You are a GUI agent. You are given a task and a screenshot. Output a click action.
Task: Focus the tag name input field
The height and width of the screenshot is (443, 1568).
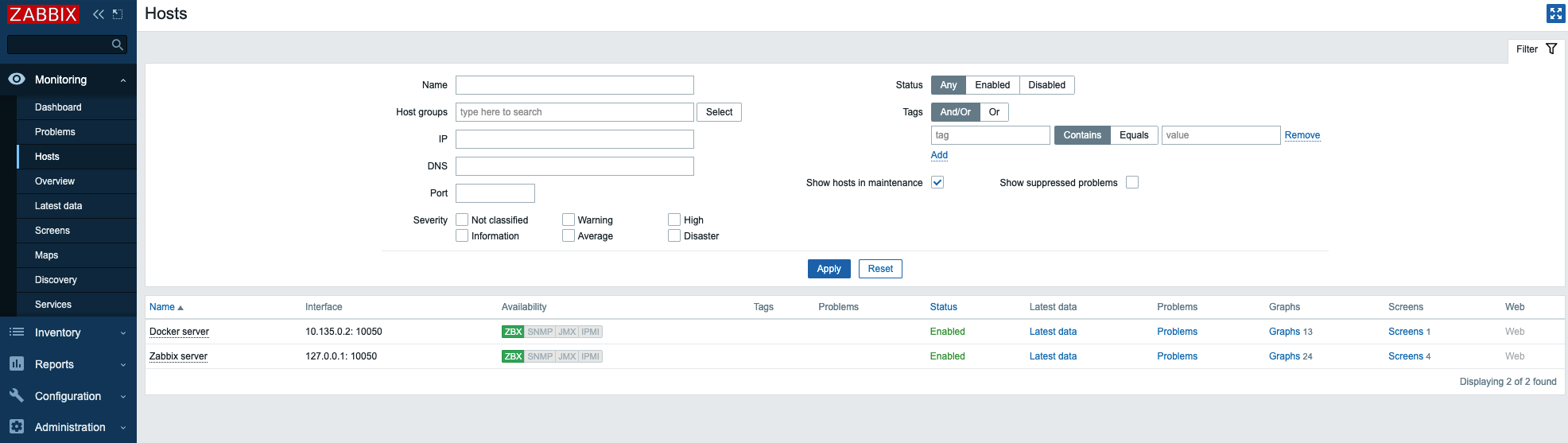tap(991, 135)
